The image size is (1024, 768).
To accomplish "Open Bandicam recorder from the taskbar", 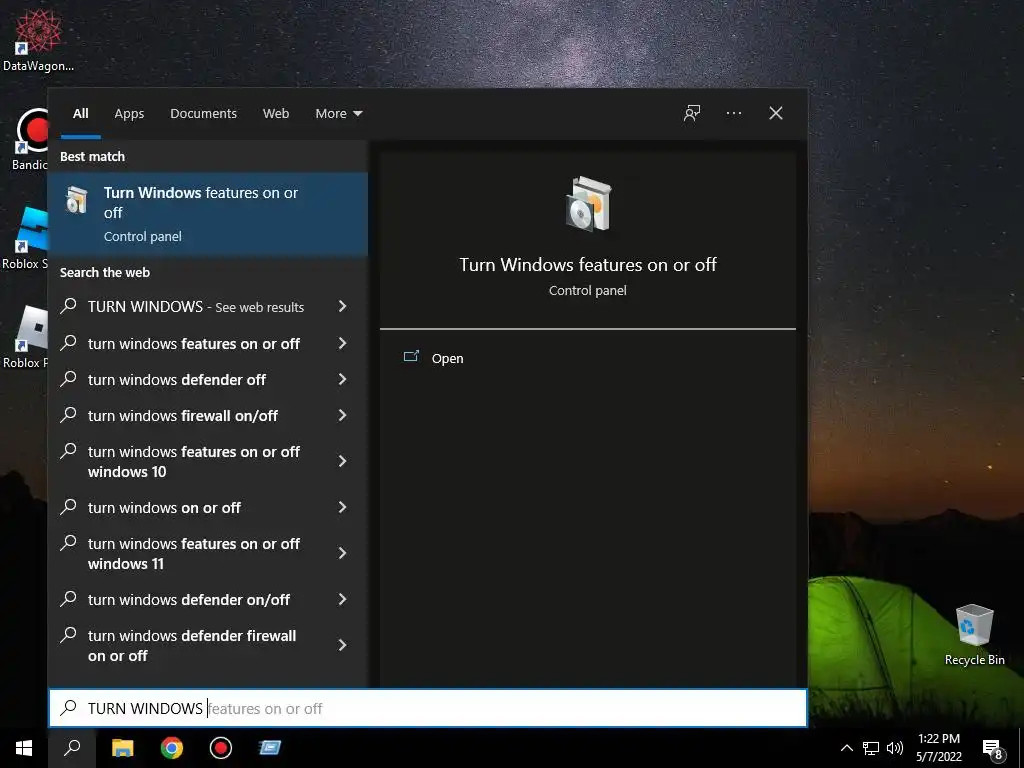I will [221, 748].
